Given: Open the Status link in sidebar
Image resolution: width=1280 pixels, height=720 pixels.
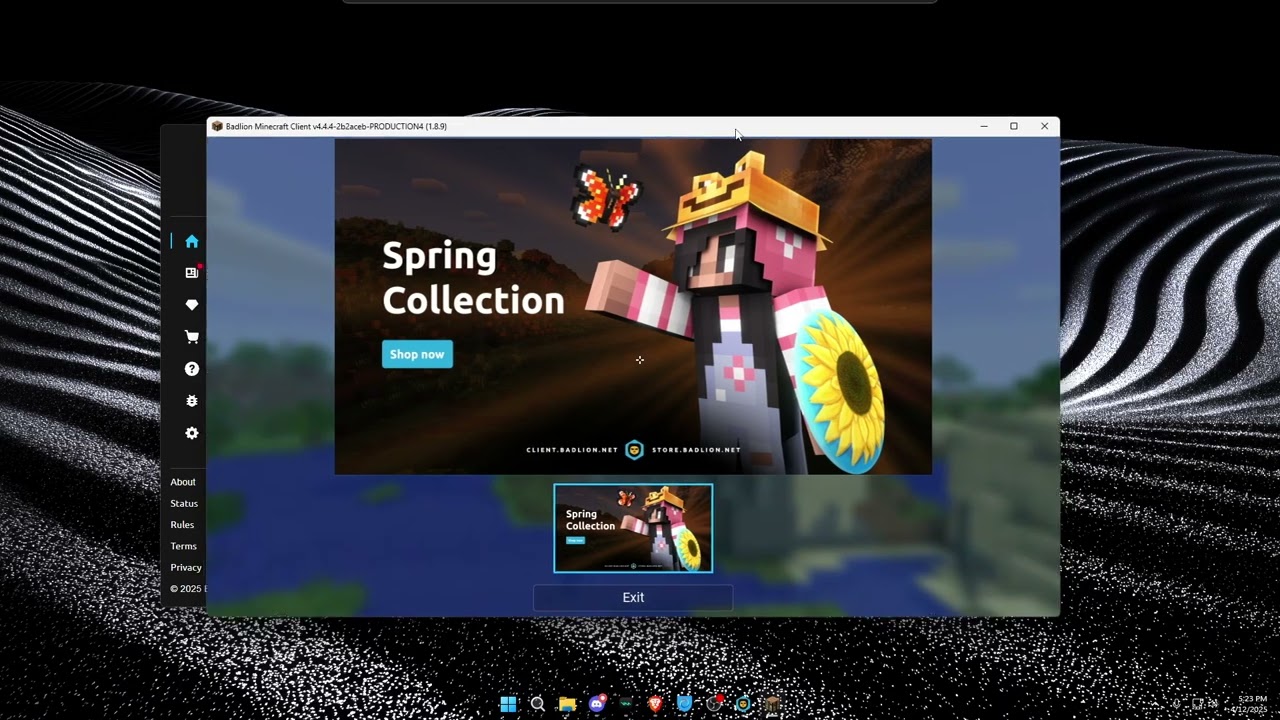Looking at the screenshot, I should coord(184,503).
